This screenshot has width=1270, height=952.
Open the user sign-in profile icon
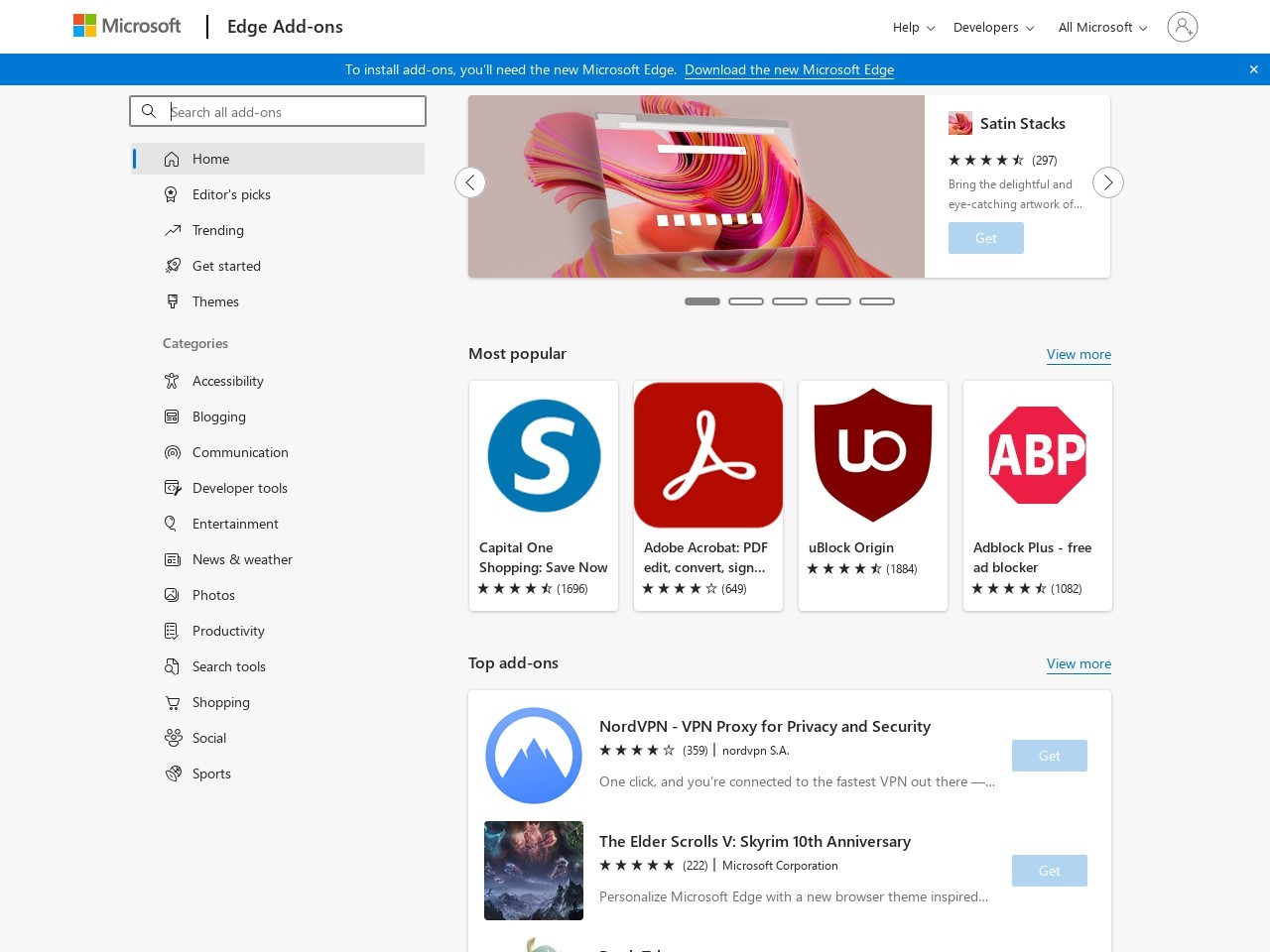point(1182,27)
